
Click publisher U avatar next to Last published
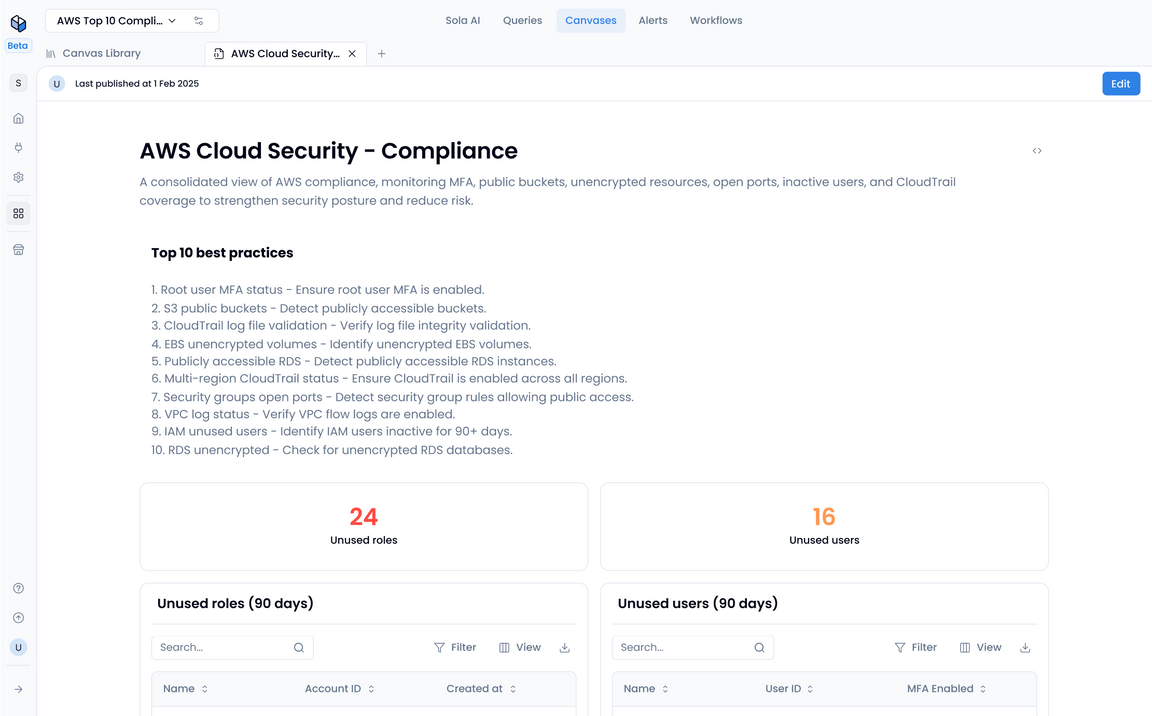[x=57, y=84]
